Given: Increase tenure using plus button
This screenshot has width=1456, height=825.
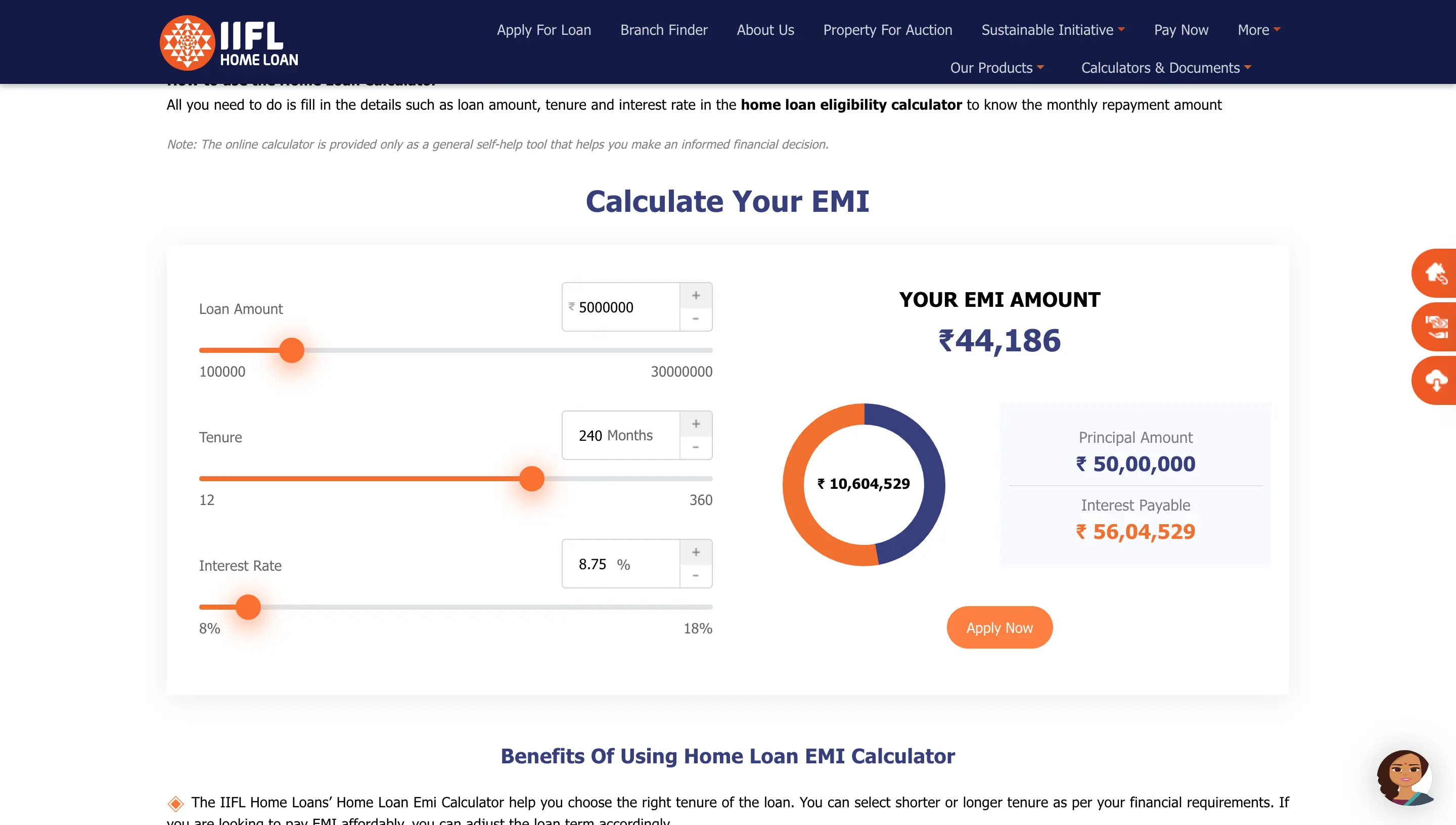Looking at the screenshot, I should tap(696, 424).
